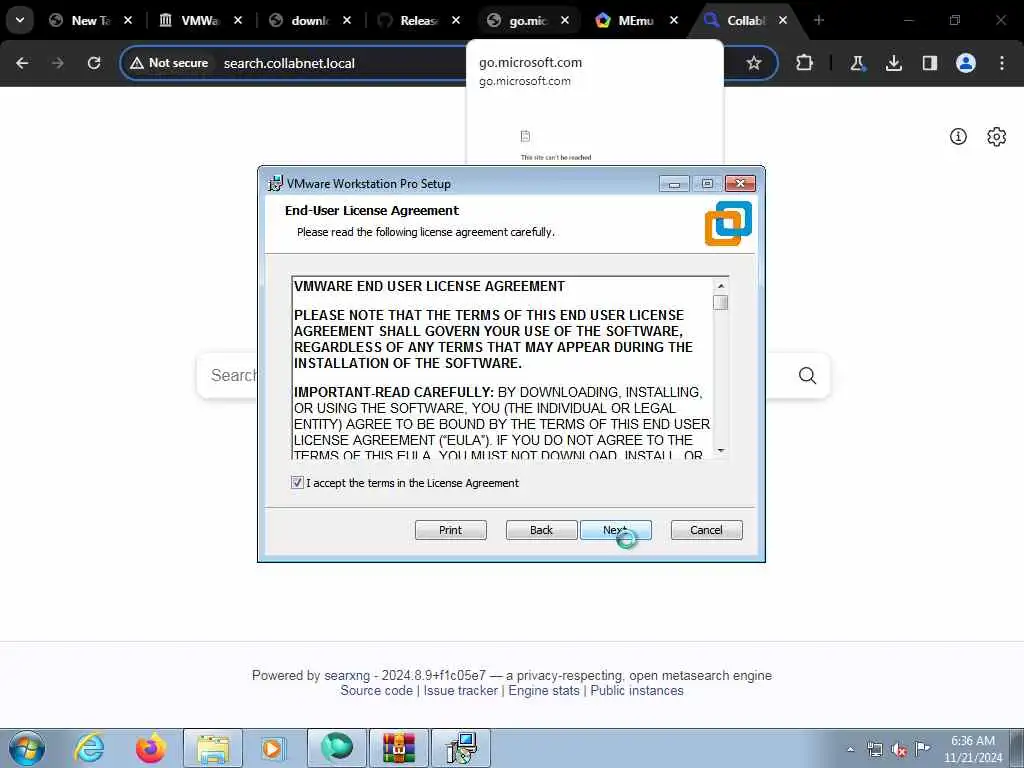Viewport: 1024px width, 768px height.
Task: Launch Internet Explorer from the taskbar
Action: pyautogui.click(x=89, y=748)
